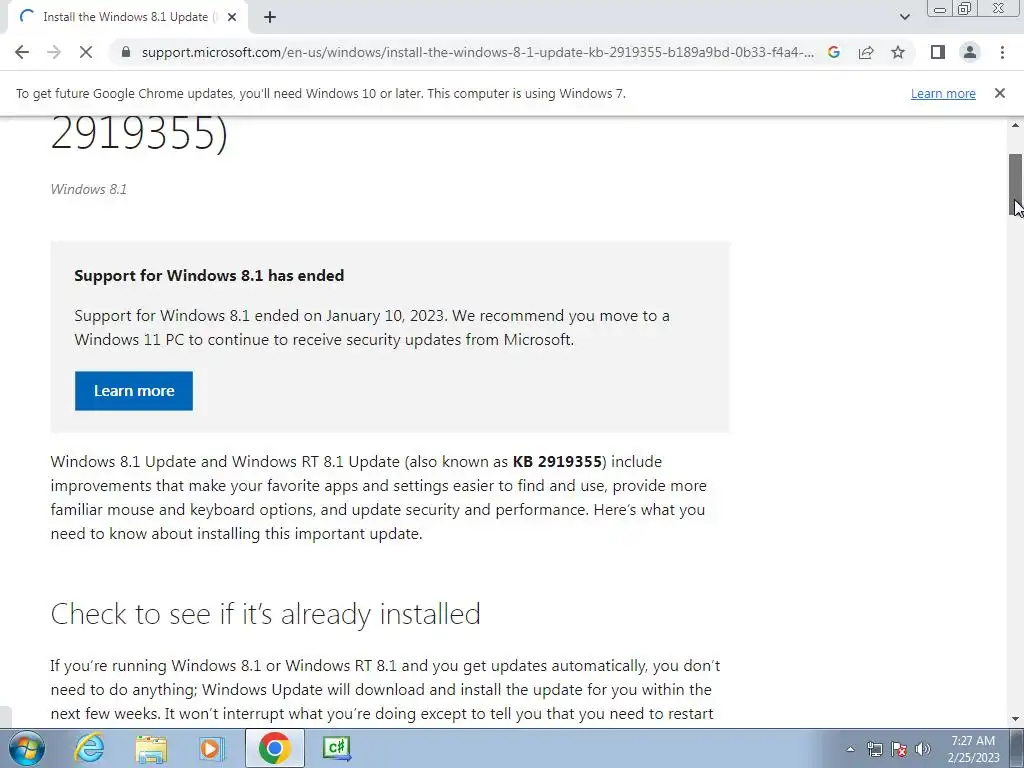Viewport: 1024px width, 768px height.
Task: Click the scrollbar up arrow
Action: point(1015,125)
